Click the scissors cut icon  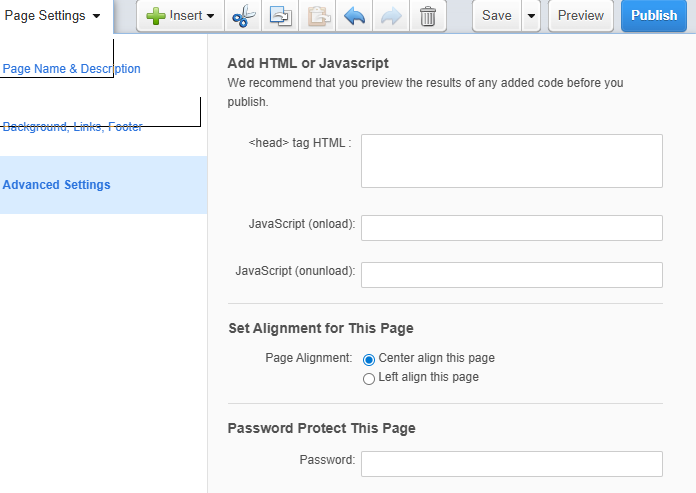tap(244, 16)
